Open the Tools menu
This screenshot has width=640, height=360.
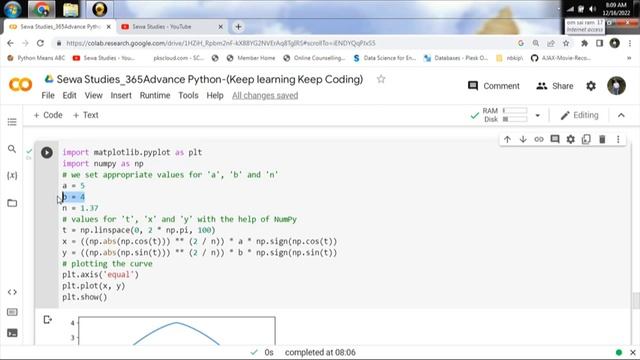pyautogui.click(x=188, y=96)
